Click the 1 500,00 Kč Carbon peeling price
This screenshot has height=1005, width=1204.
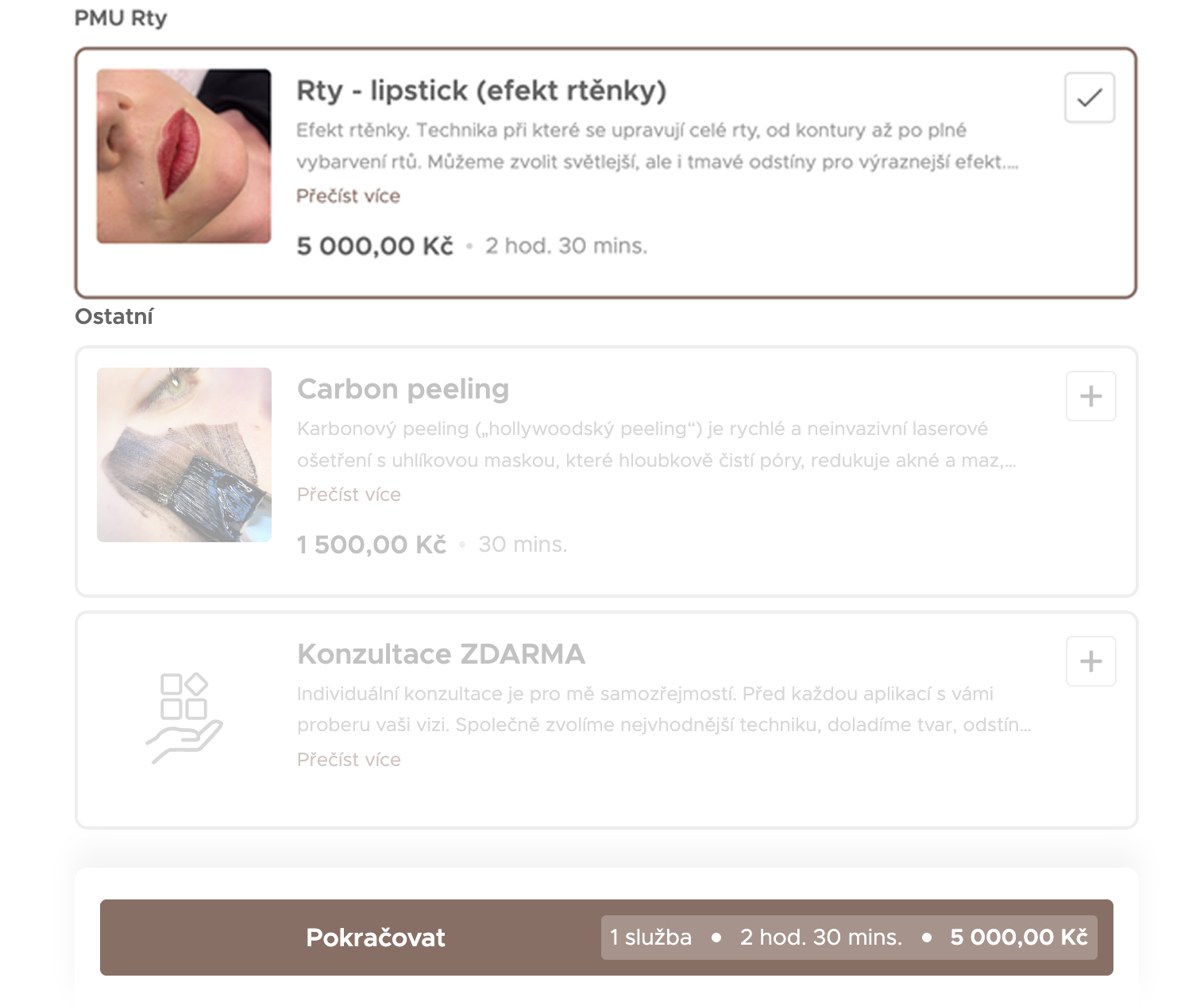tap(371, 545)
